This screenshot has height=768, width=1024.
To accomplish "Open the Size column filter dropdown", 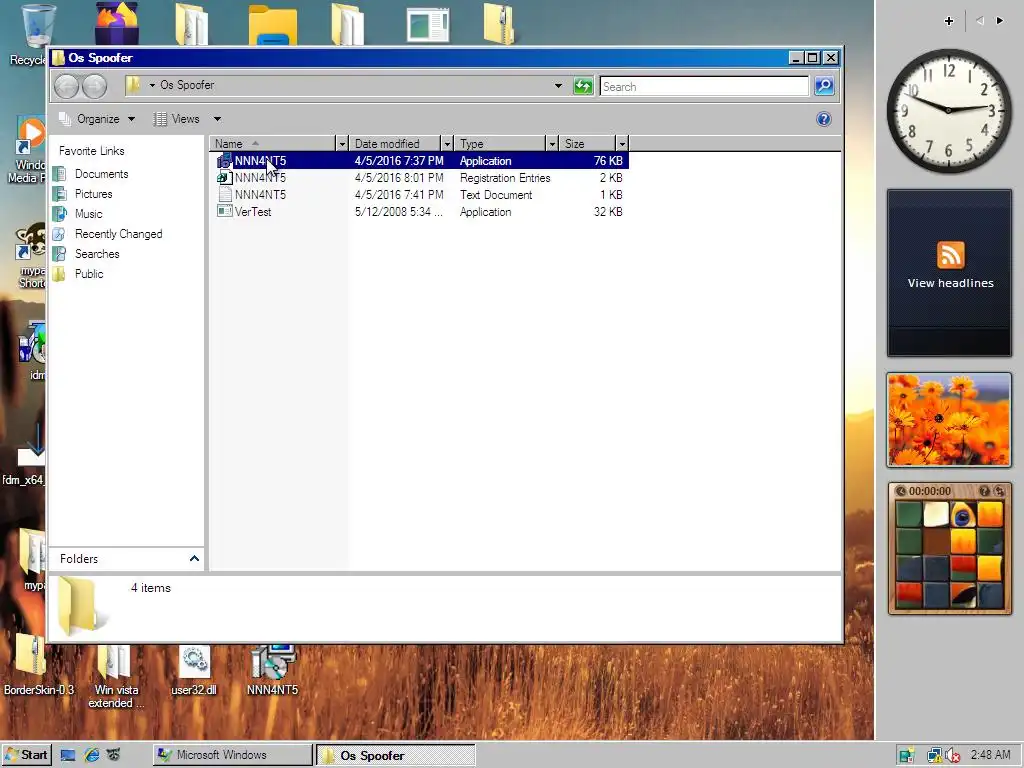I will (622, 144).
